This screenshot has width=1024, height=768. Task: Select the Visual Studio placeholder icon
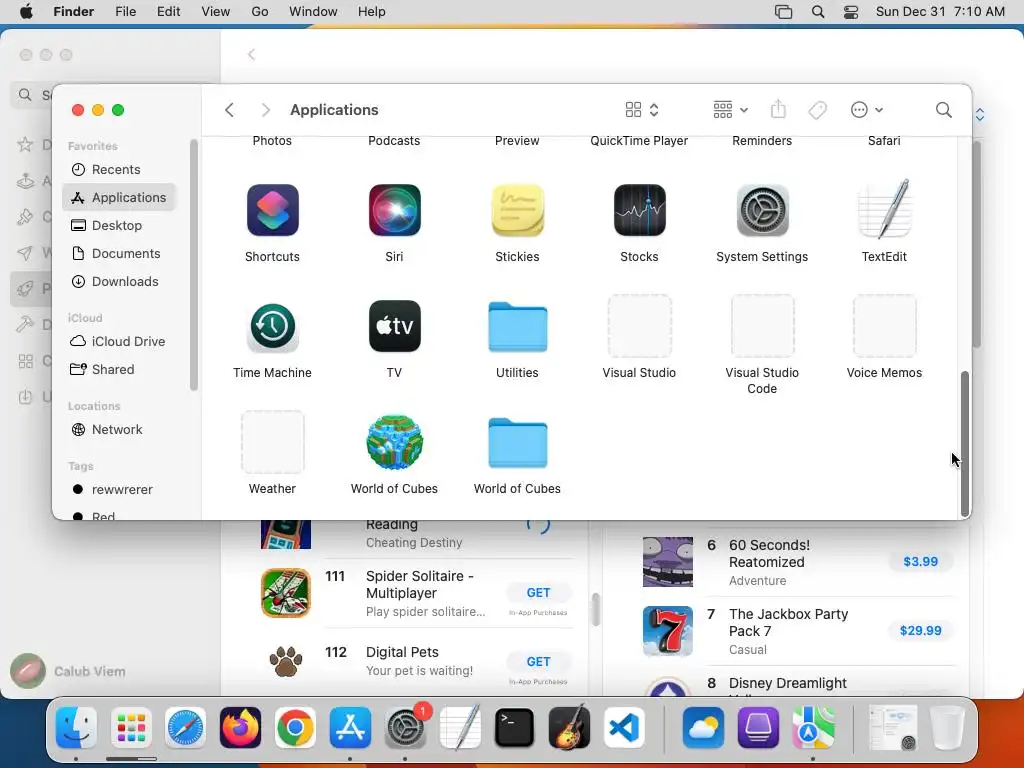pyautogui.click(x=639, y=326)
